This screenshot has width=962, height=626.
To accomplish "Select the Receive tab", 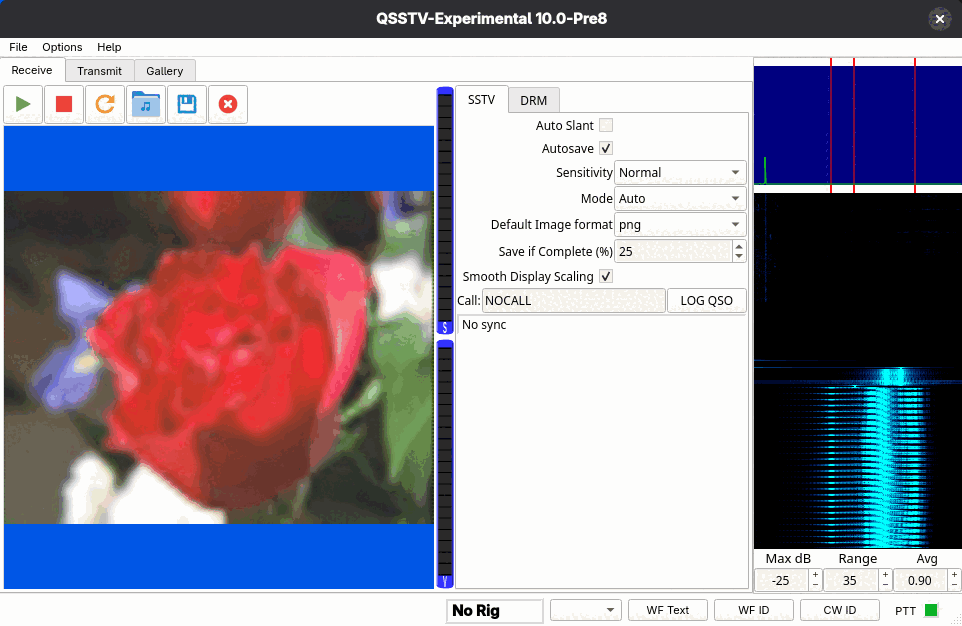I will pos(32,70).
